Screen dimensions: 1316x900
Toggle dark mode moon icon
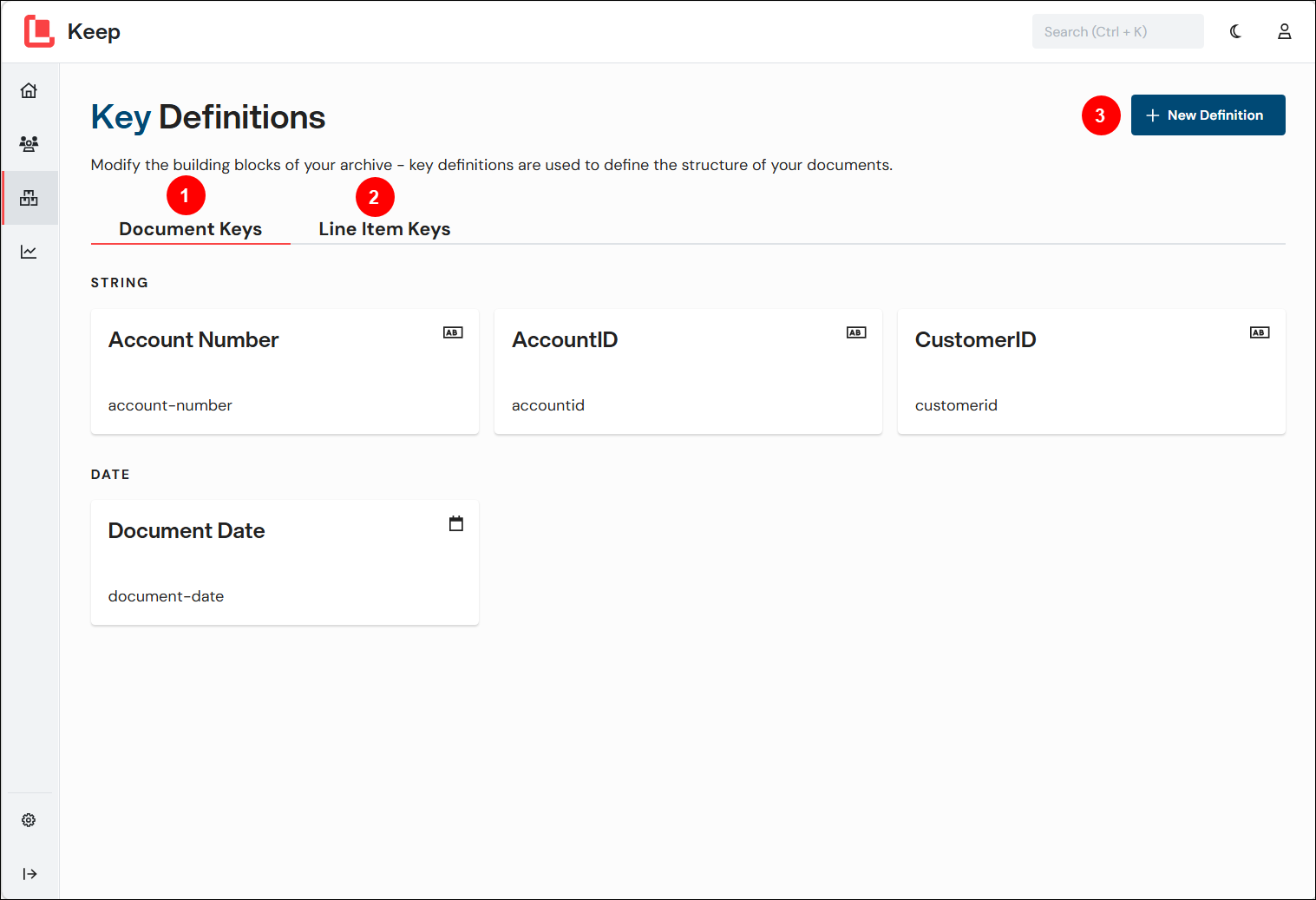click(x=1236, y=31)
